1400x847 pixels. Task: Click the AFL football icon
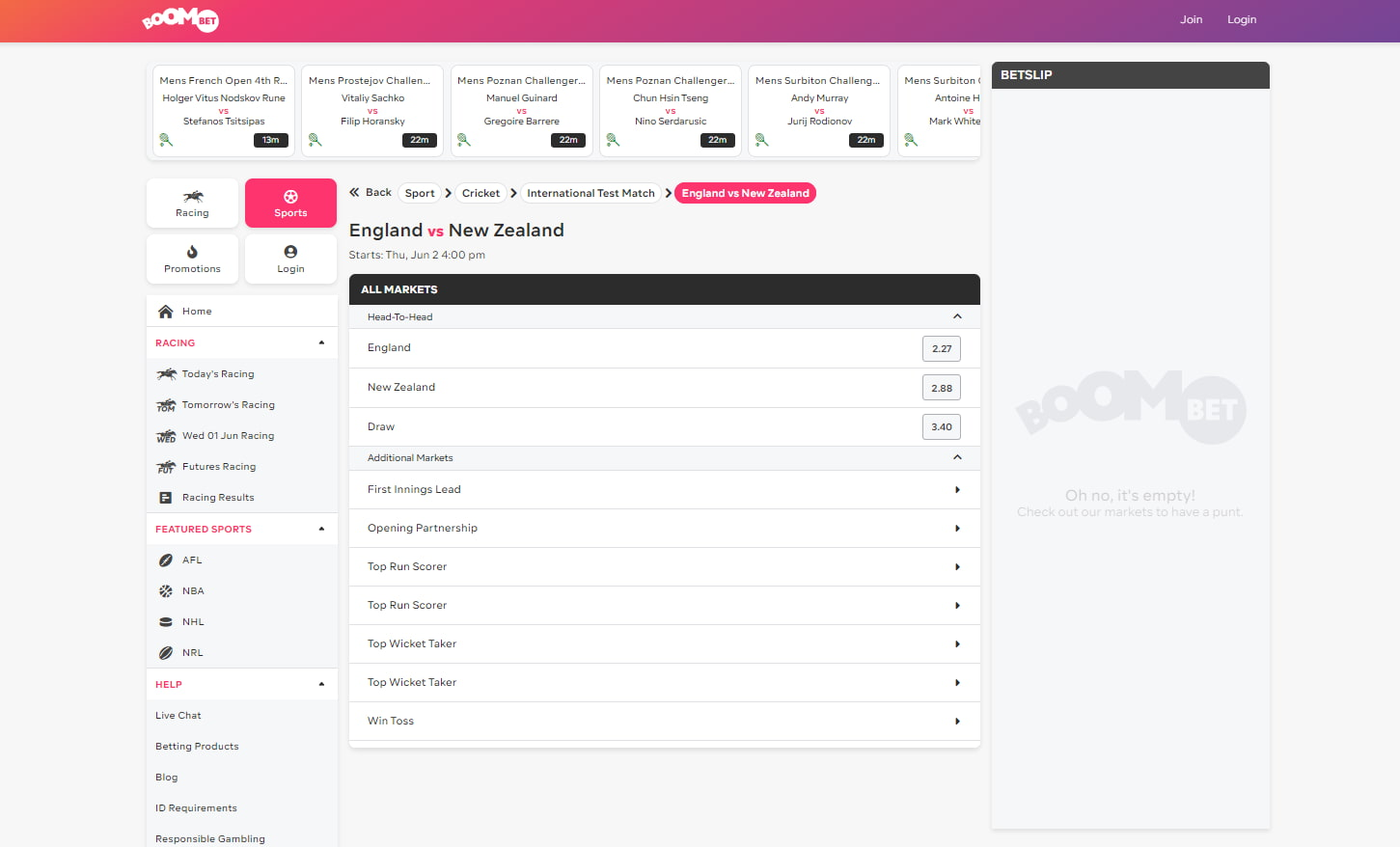point(166,560)
